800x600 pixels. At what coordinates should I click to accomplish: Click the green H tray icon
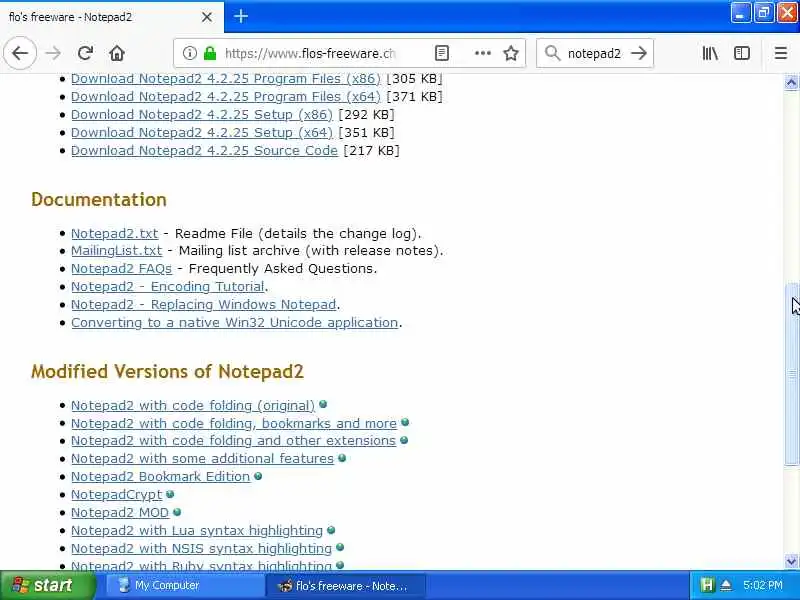(x=707, y=585)
